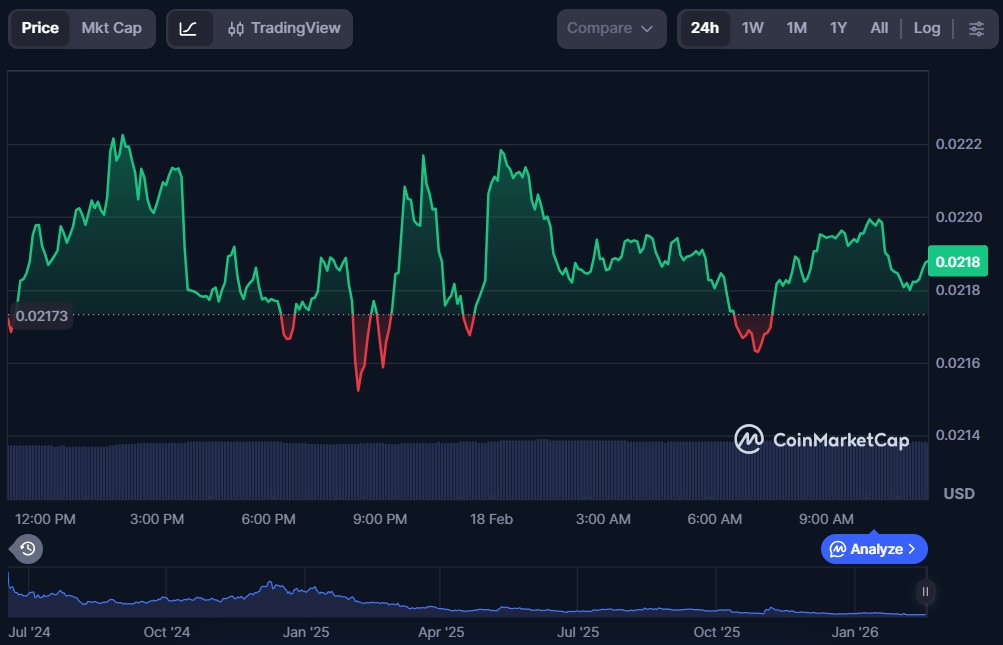Toggle the Log scale option
The height and width of the screenshot is (645, 1003).
(926, 29)
